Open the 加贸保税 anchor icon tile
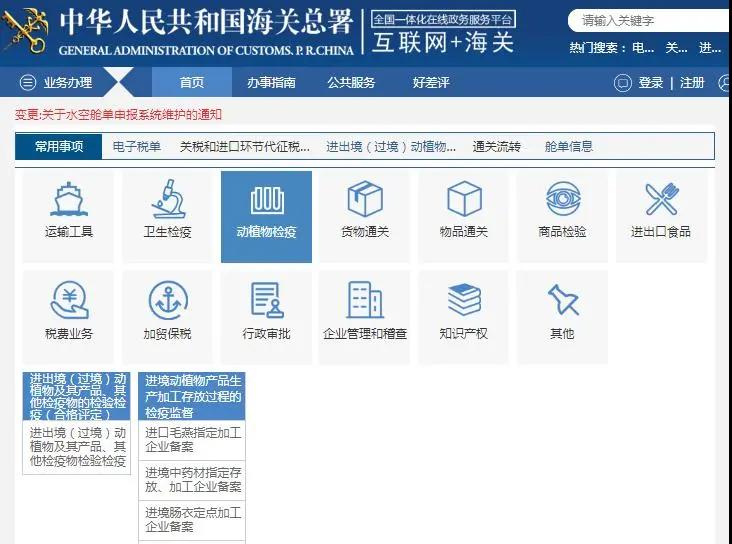Screen dimensions: 732x544 (167, 317)
